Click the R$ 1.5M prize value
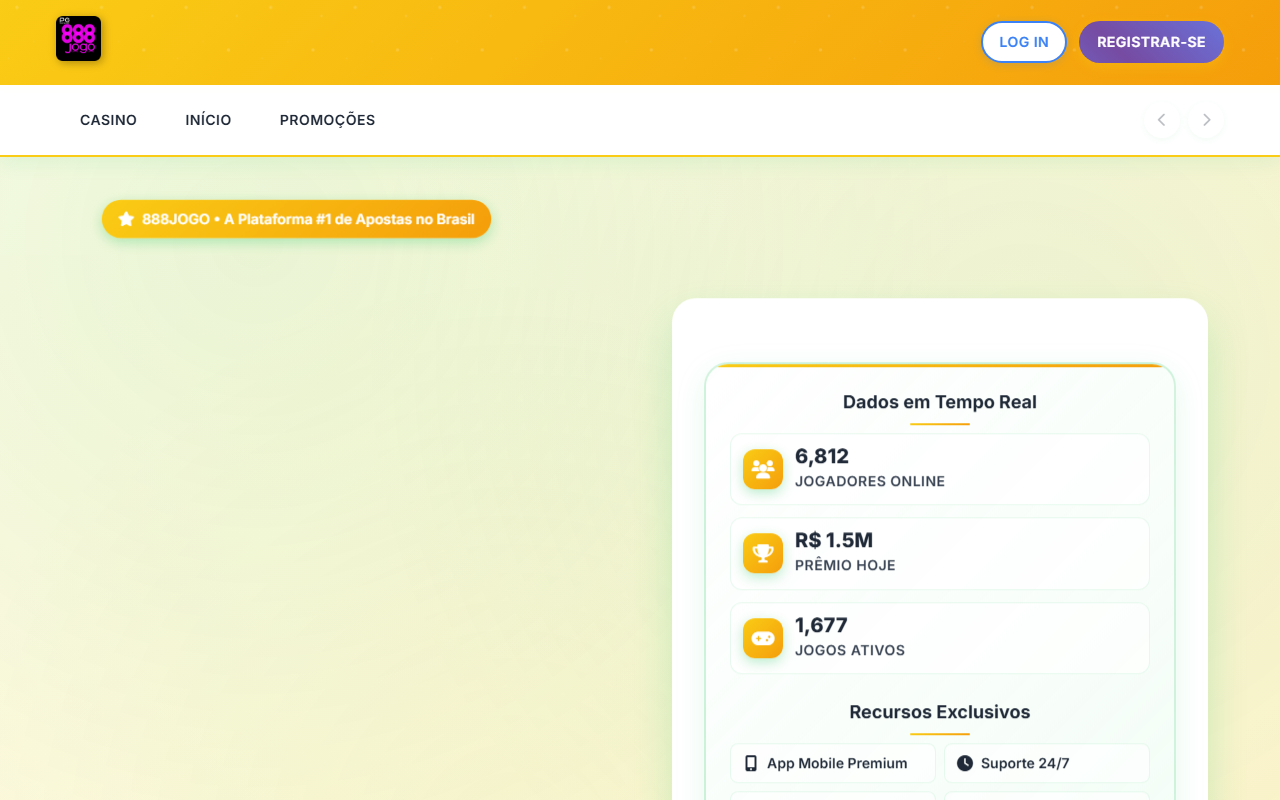1280x800 pixels. (834, 540)
